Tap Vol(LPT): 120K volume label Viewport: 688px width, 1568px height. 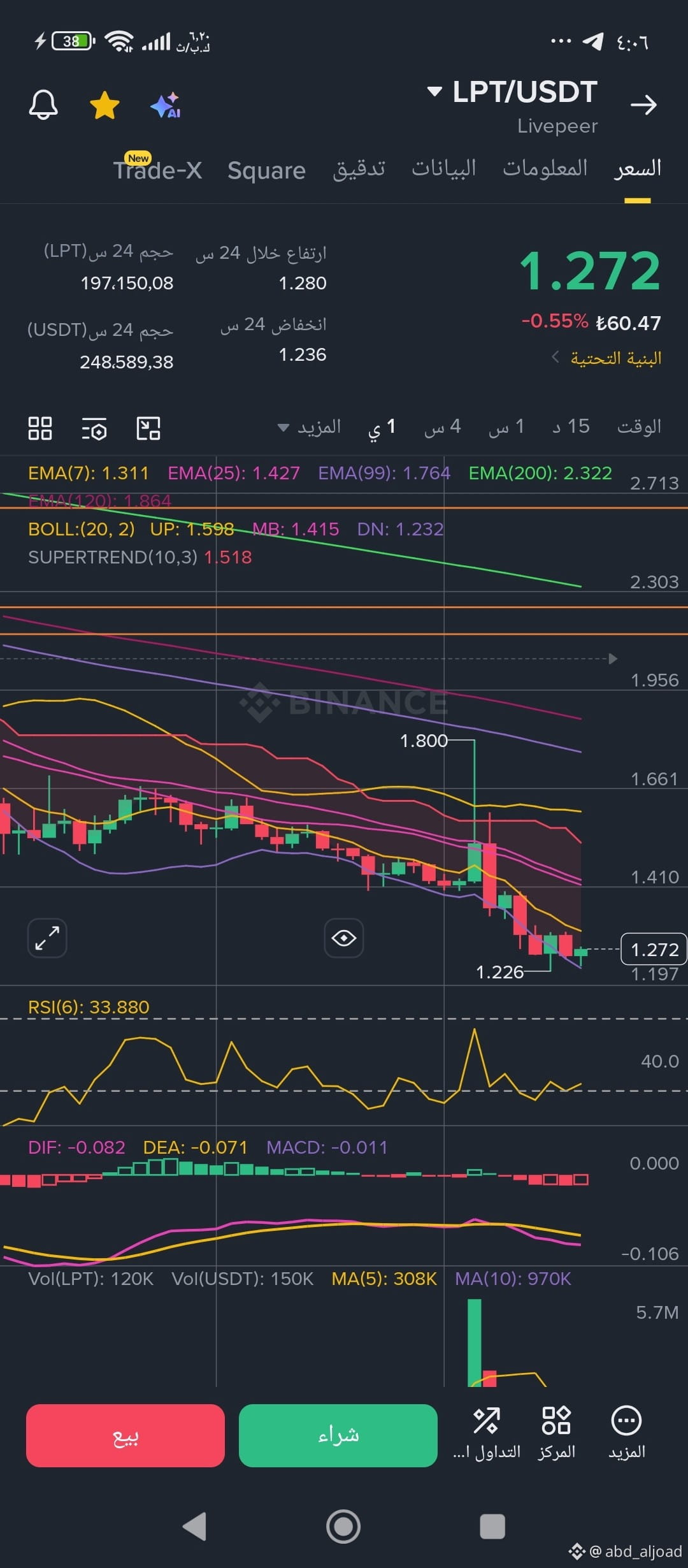click(91, 1279)
